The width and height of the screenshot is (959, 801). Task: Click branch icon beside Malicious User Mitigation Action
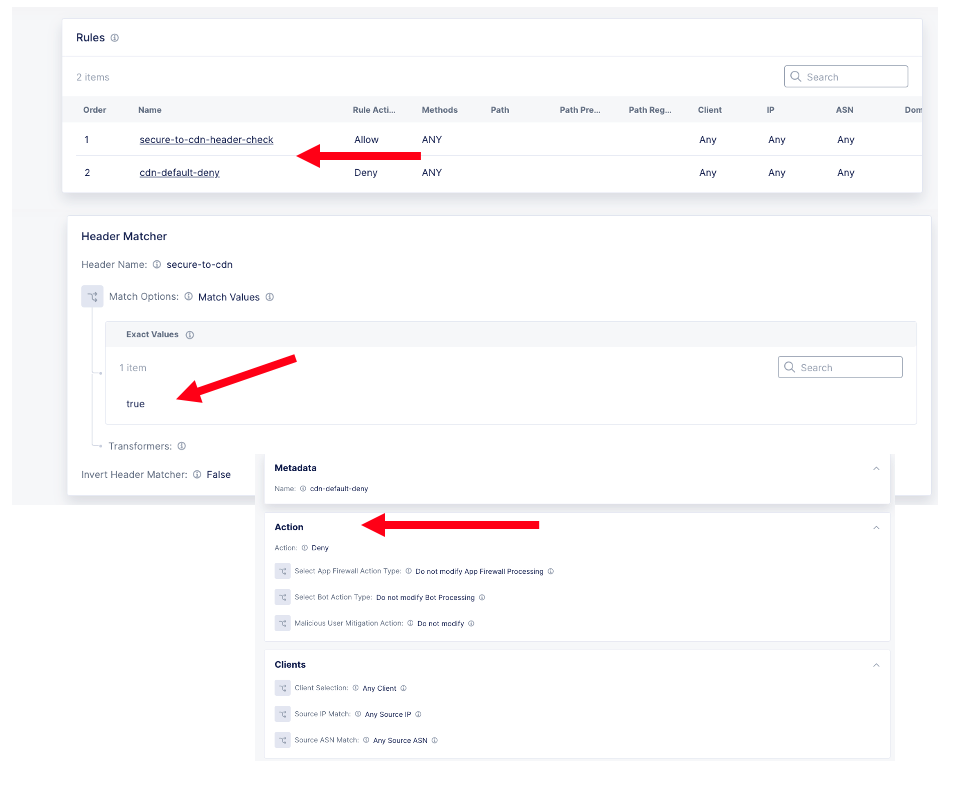[x=283, y=623]
